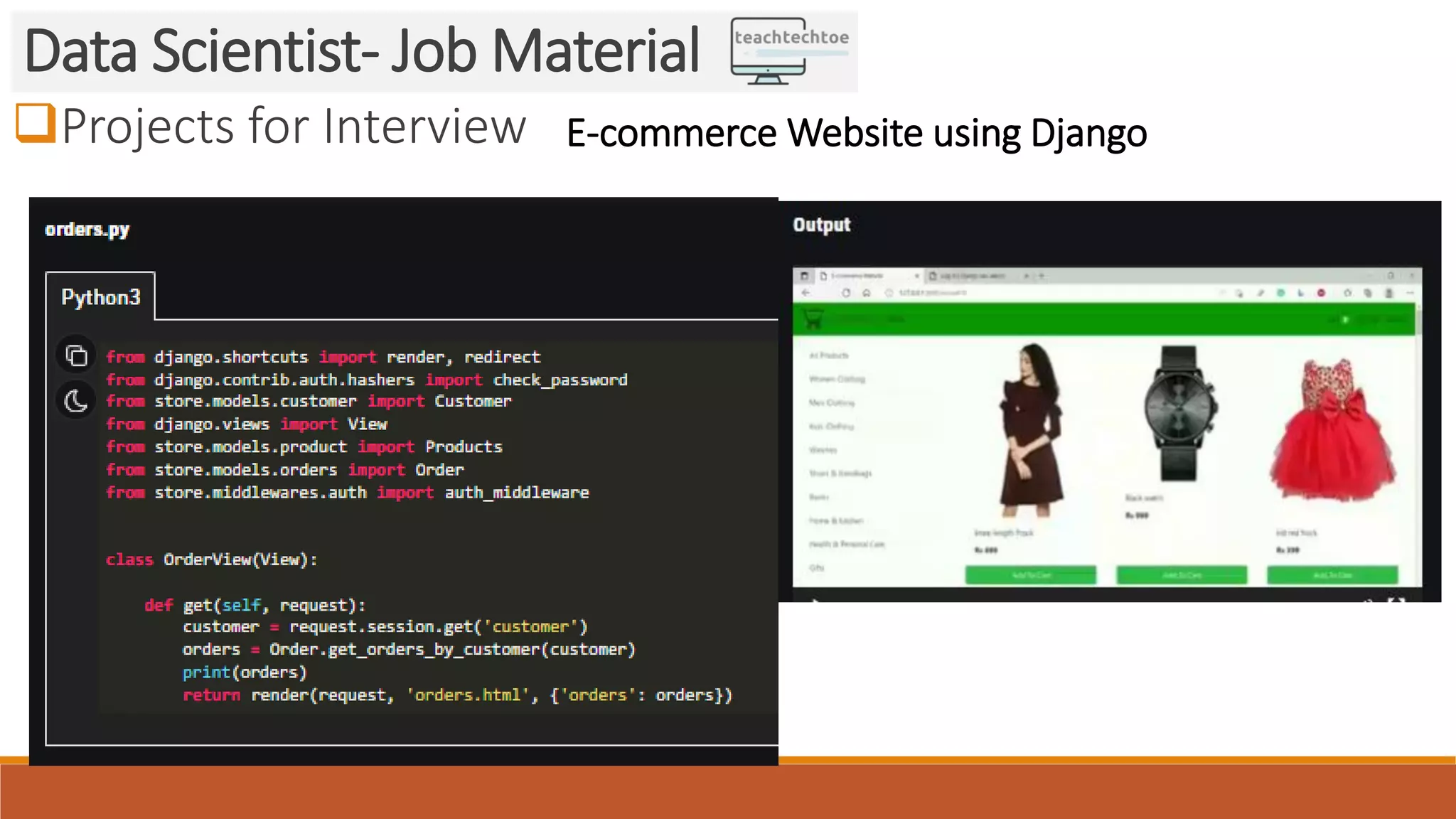
Task: Click the red frock product image
Action: pyautogui.click(x=1333, y=429)
